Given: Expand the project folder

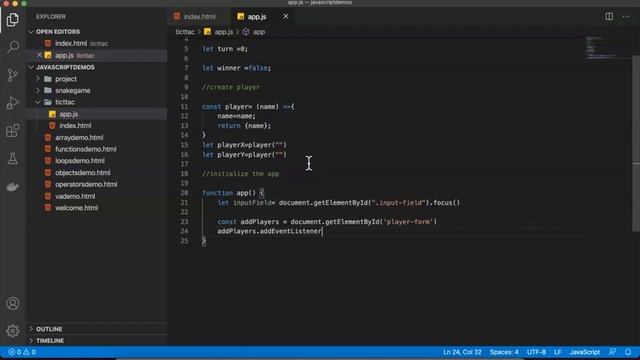Looking at the screenshot, I should [66, 79].
